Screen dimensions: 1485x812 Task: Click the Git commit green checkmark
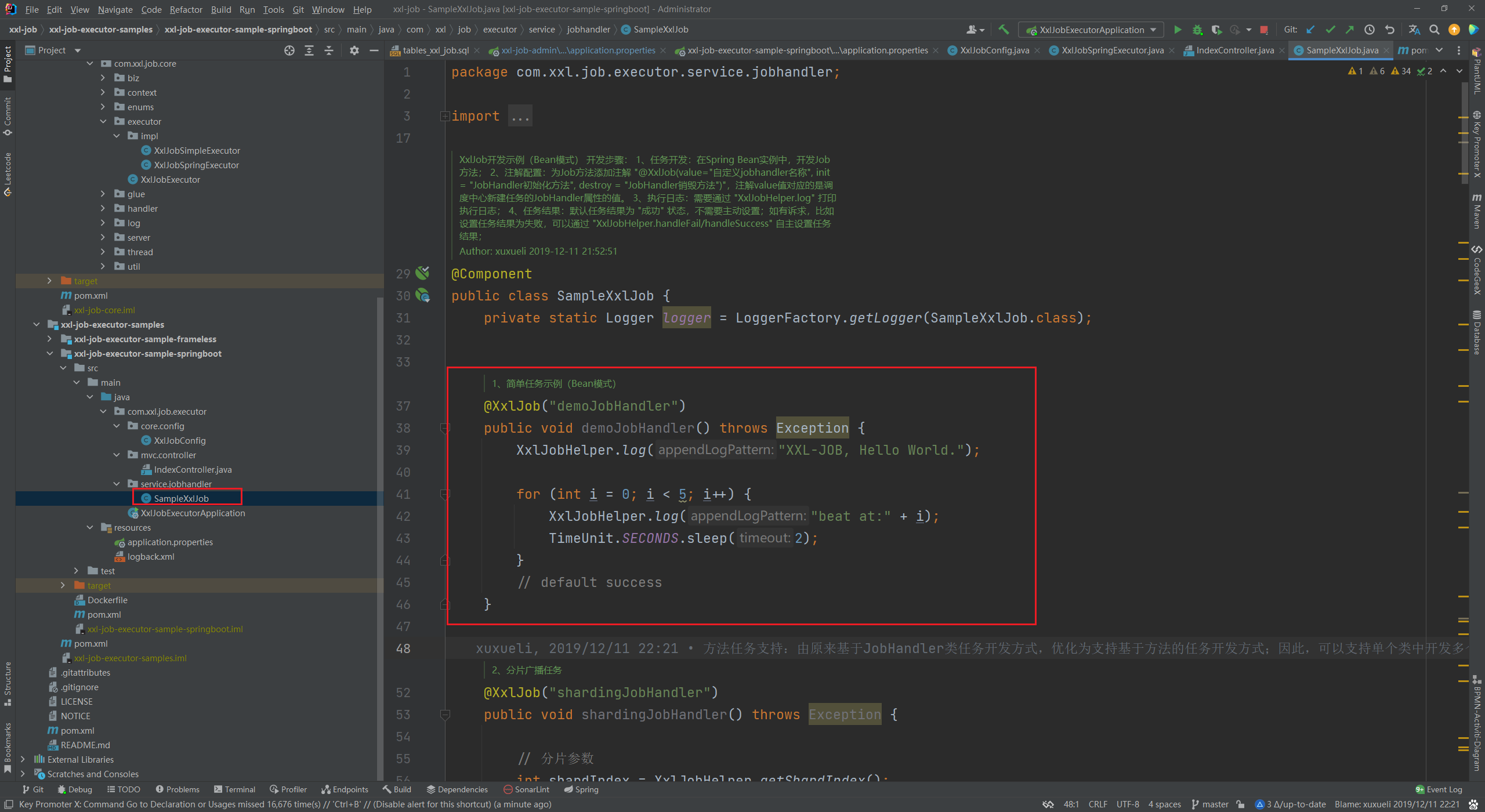pos(1330,30)
